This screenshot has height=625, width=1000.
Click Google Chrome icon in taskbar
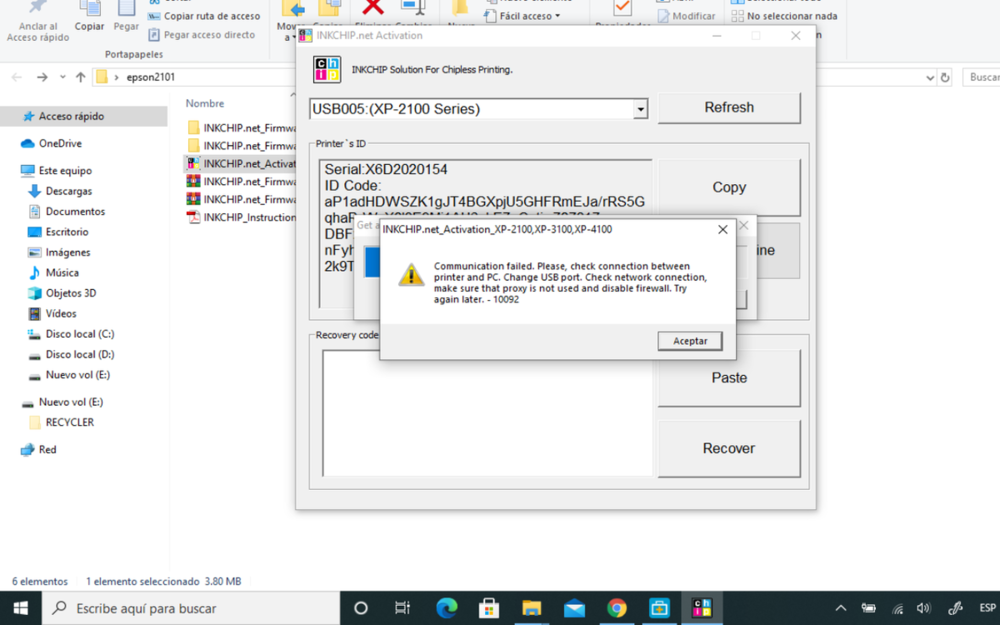pos(617,608)
